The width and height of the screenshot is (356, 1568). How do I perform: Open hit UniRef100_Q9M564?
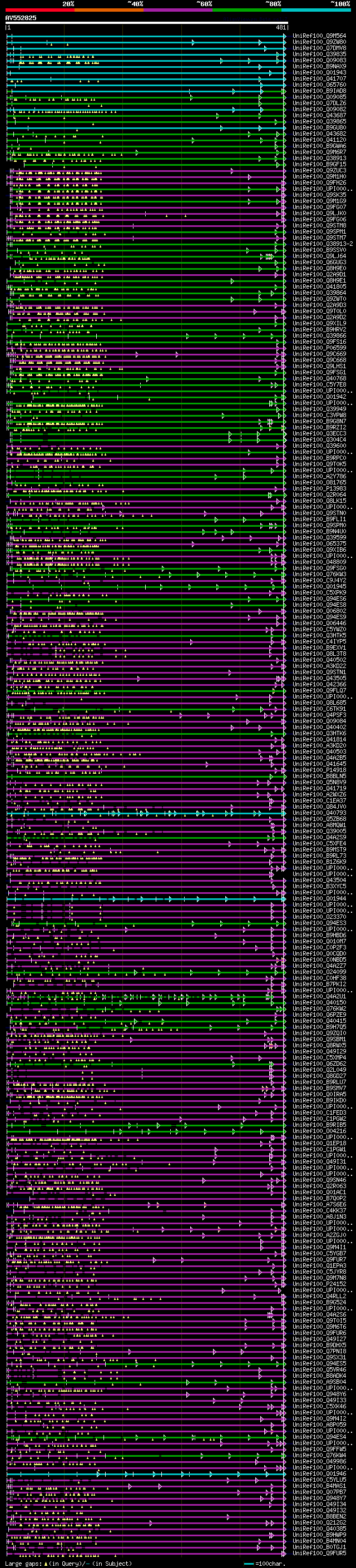[319, 36]
